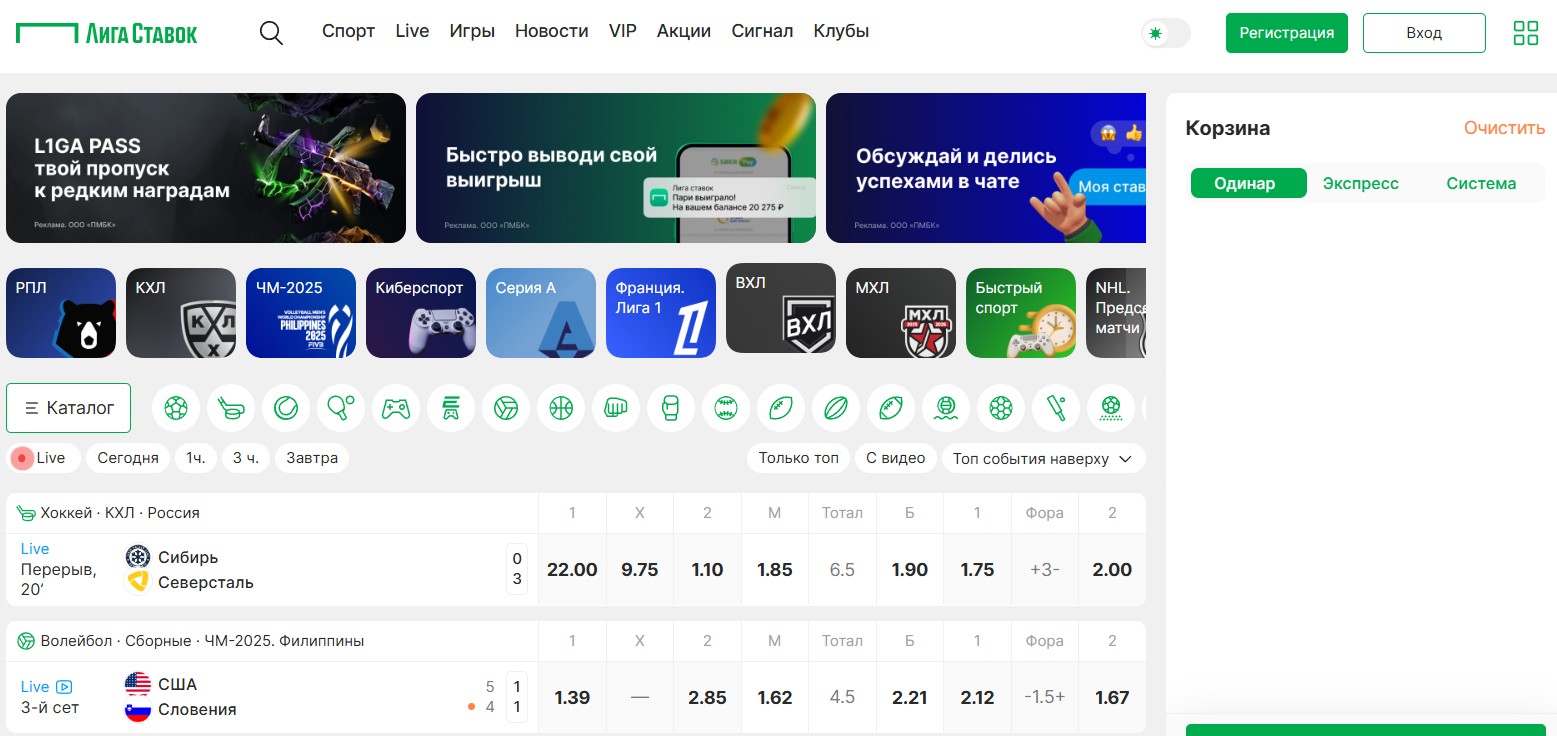Open the РПЛ league tile
1557x736 pixels.
61,313
